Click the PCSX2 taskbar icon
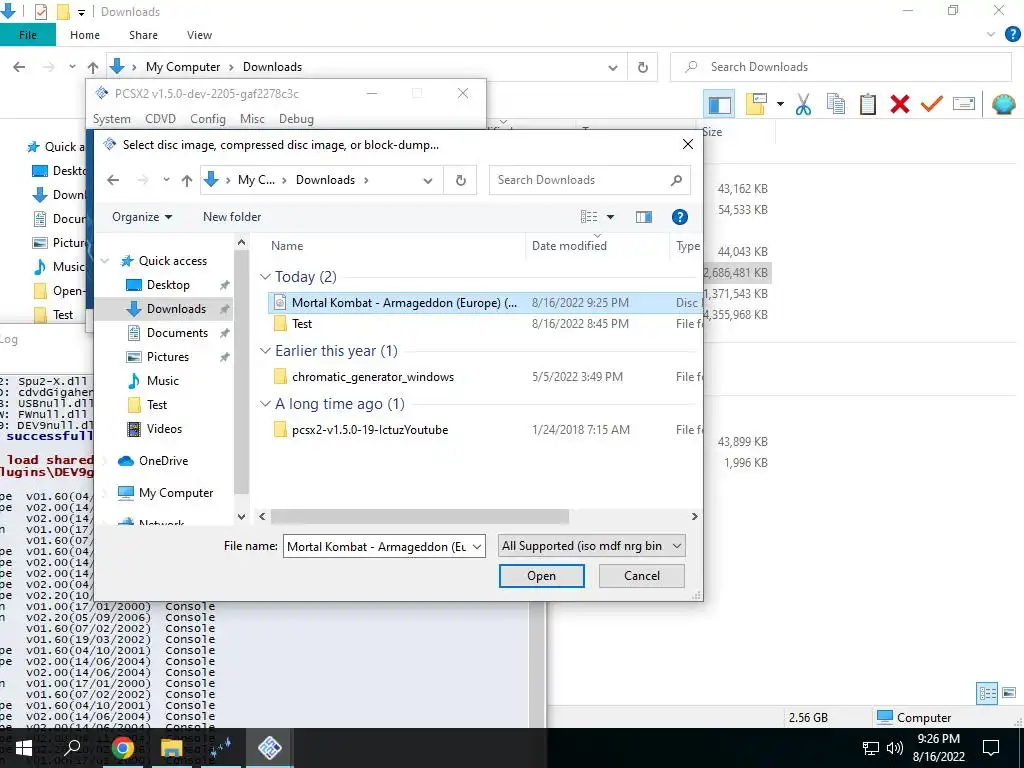This screenshot has width=1024, height=768. (x=269, y=748)
